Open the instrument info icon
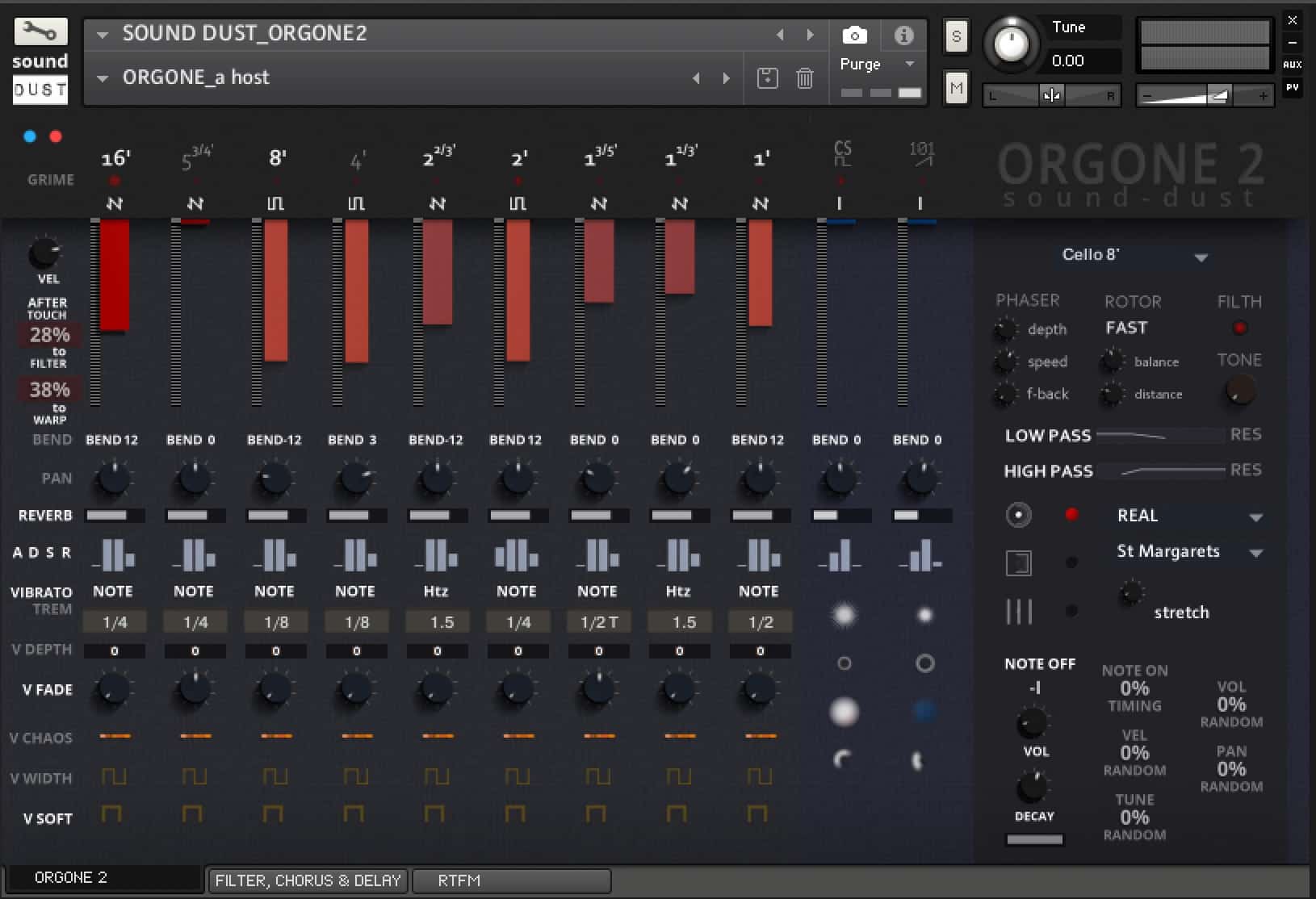The image size is (1316, 899). click(x=903, y=35)
